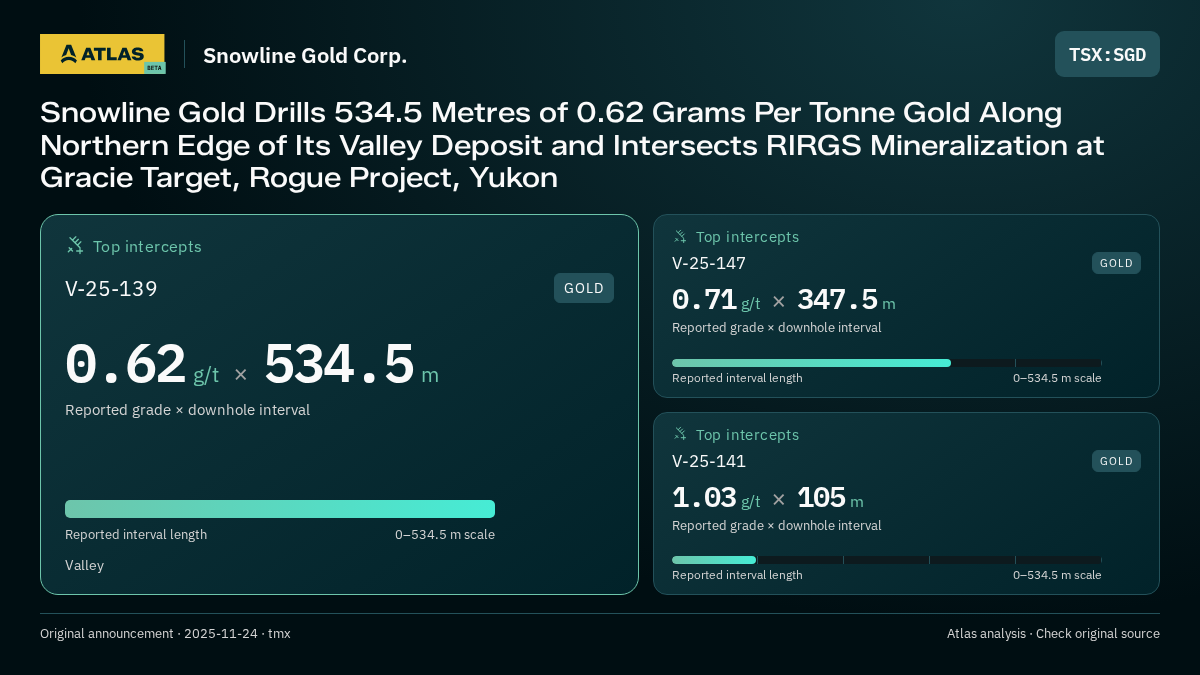
Task: Click the headline about Snowline Gold drilling 534.5 metres
Action: pyautogui.click(x=572, y=145)
